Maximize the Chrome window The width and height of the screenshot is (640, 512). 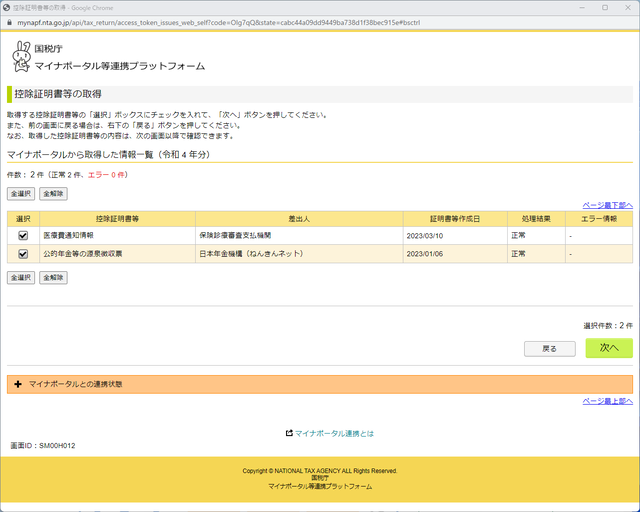(605, 8)
